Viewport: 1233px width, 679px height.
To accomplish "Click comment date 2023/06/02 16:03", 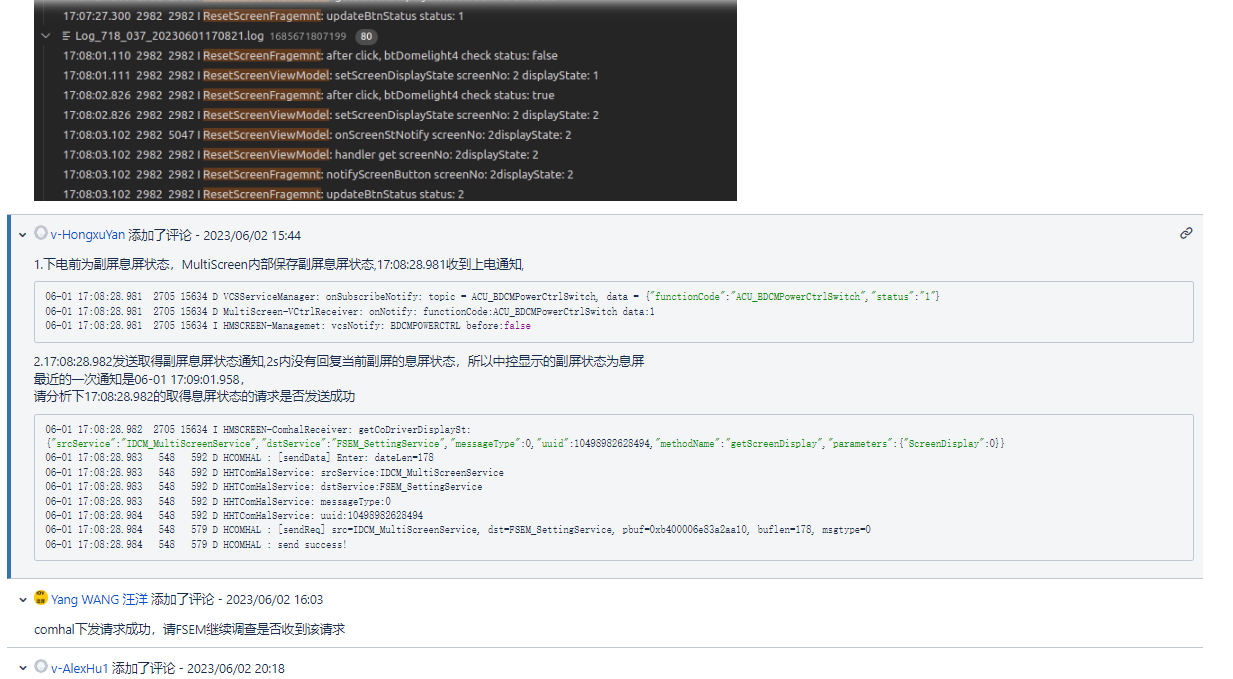I will [275, 599].
